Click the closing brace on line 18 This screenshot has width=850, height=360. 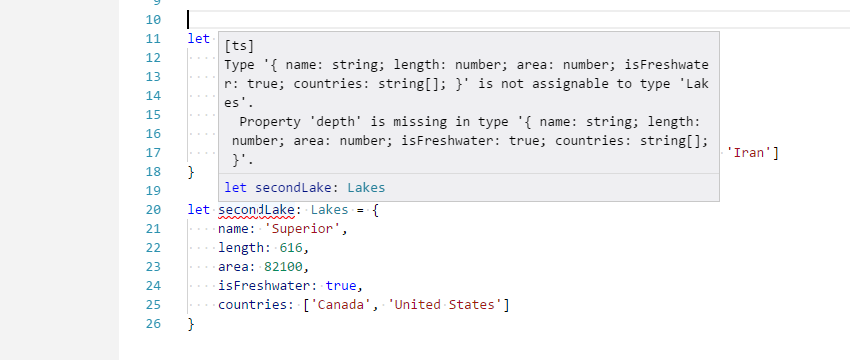click(191, 171)
